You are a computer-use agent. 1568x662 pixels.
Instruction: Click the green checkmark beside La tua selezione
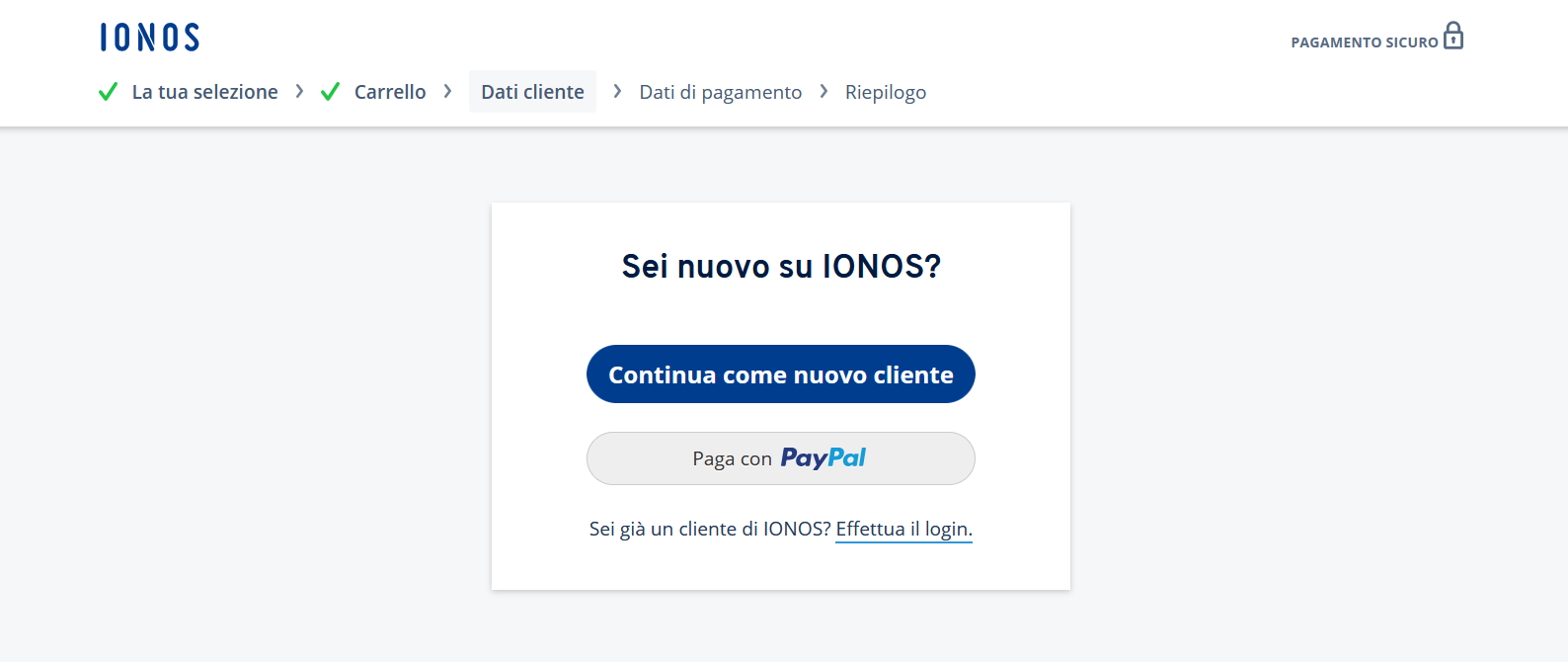pyautogui.click(x=109, y=92)
